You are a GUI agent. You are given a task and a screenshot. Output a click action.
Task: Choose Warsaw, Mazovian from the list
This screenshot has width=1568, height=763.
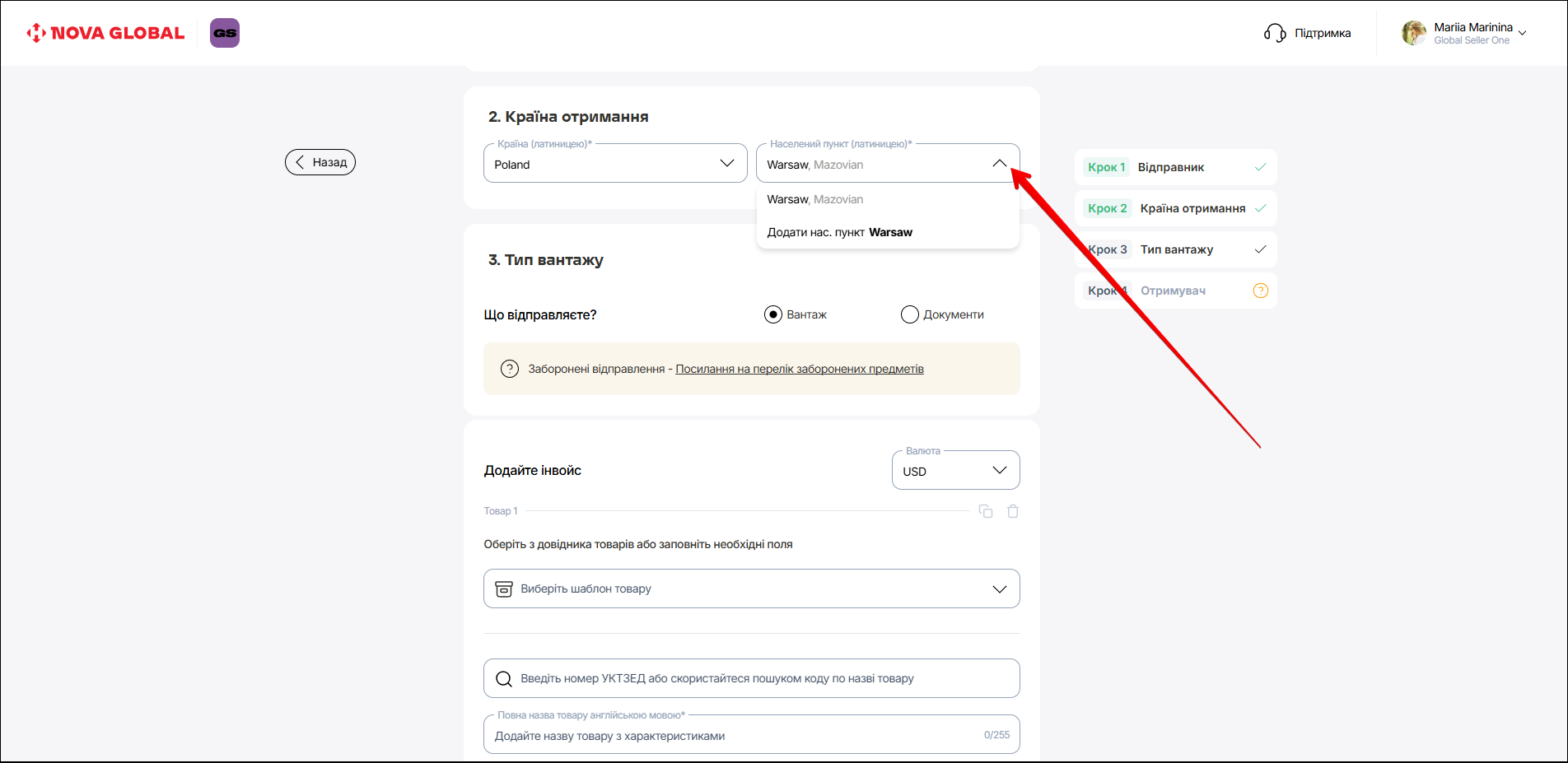point(814,199)
